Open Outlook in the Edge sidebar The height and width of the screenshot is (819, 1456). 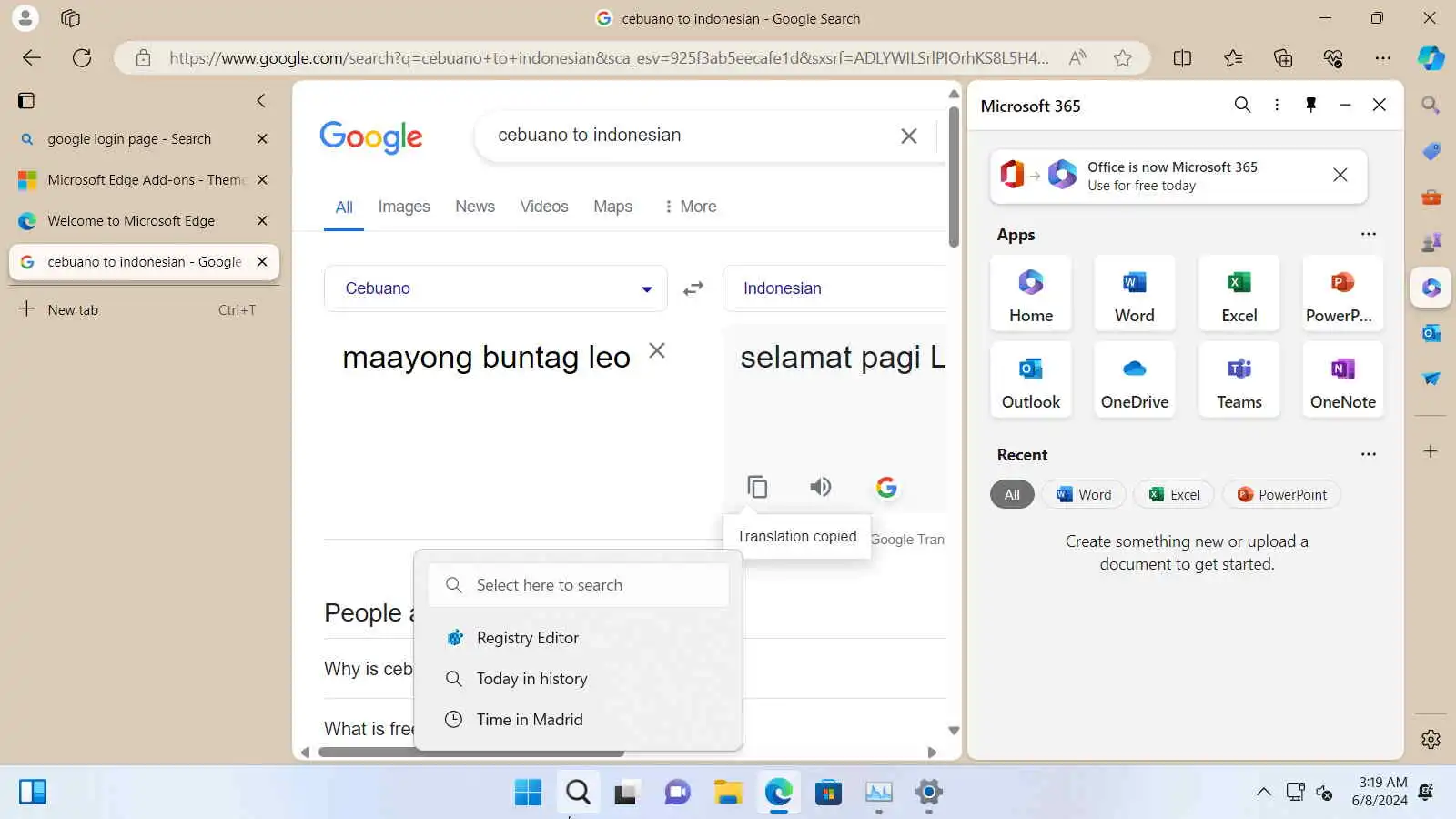(x=1431, y=333)
